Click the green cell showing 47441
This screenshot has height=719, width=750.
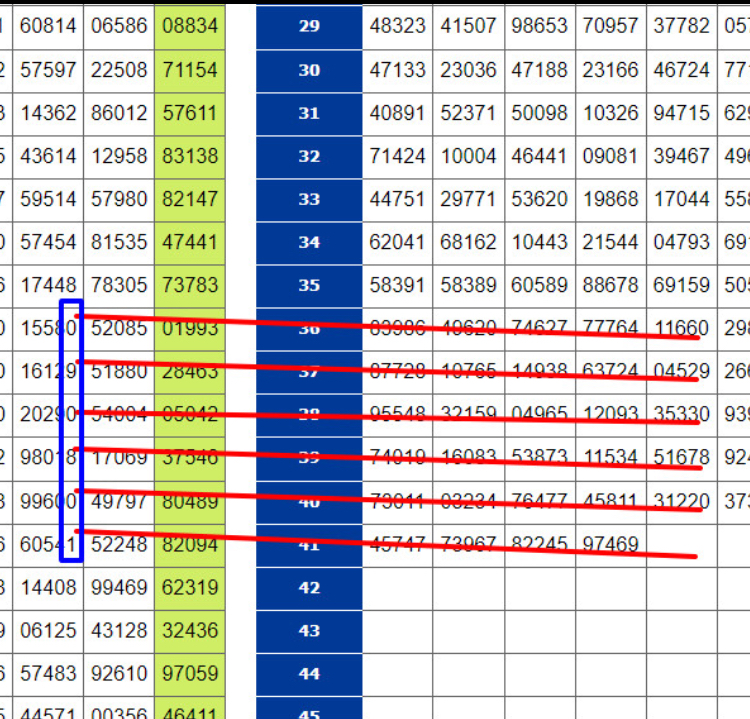(189, 242)
